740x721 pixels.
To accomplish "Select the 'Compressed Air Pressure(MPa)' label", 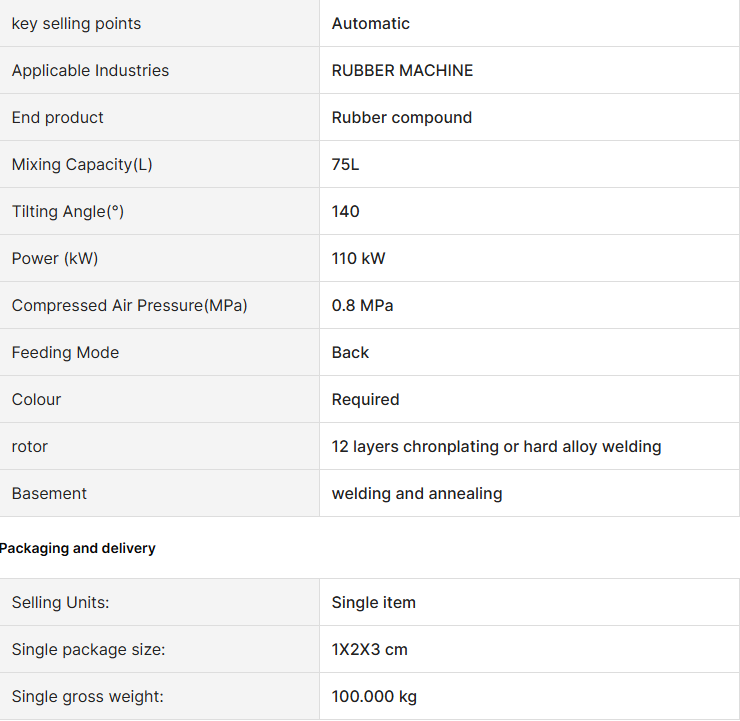I will 129,306.
